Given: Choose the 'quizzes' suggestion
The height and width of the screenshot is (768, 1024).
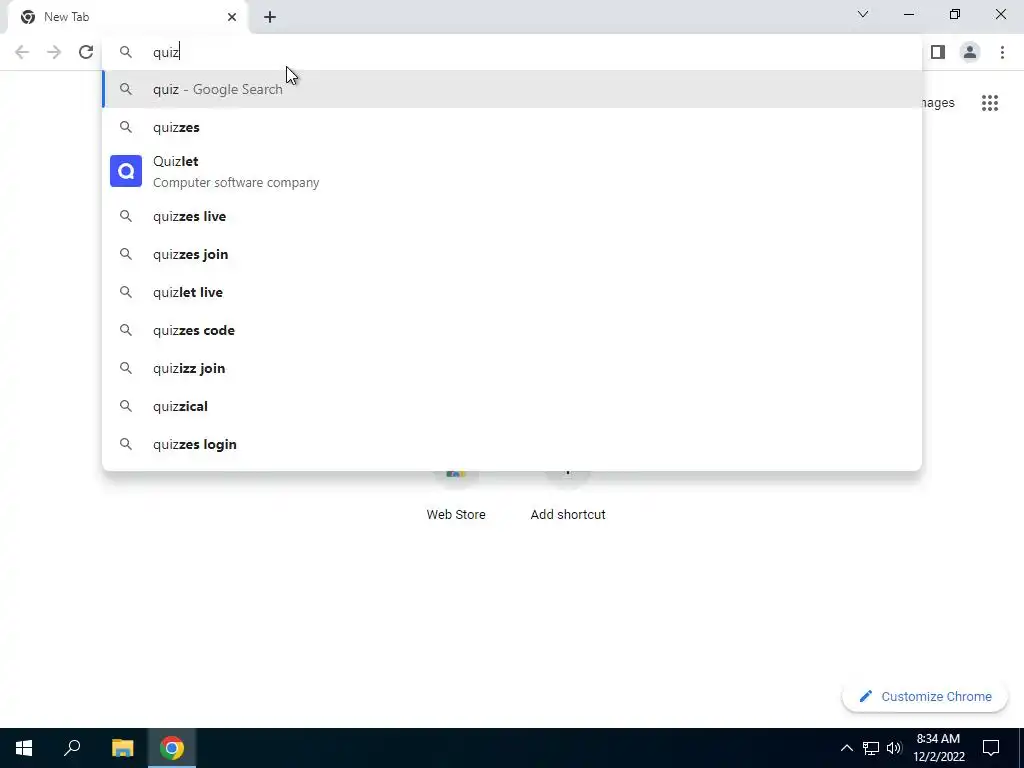Looking at the screenshot, I should click(x=512, y=127).
